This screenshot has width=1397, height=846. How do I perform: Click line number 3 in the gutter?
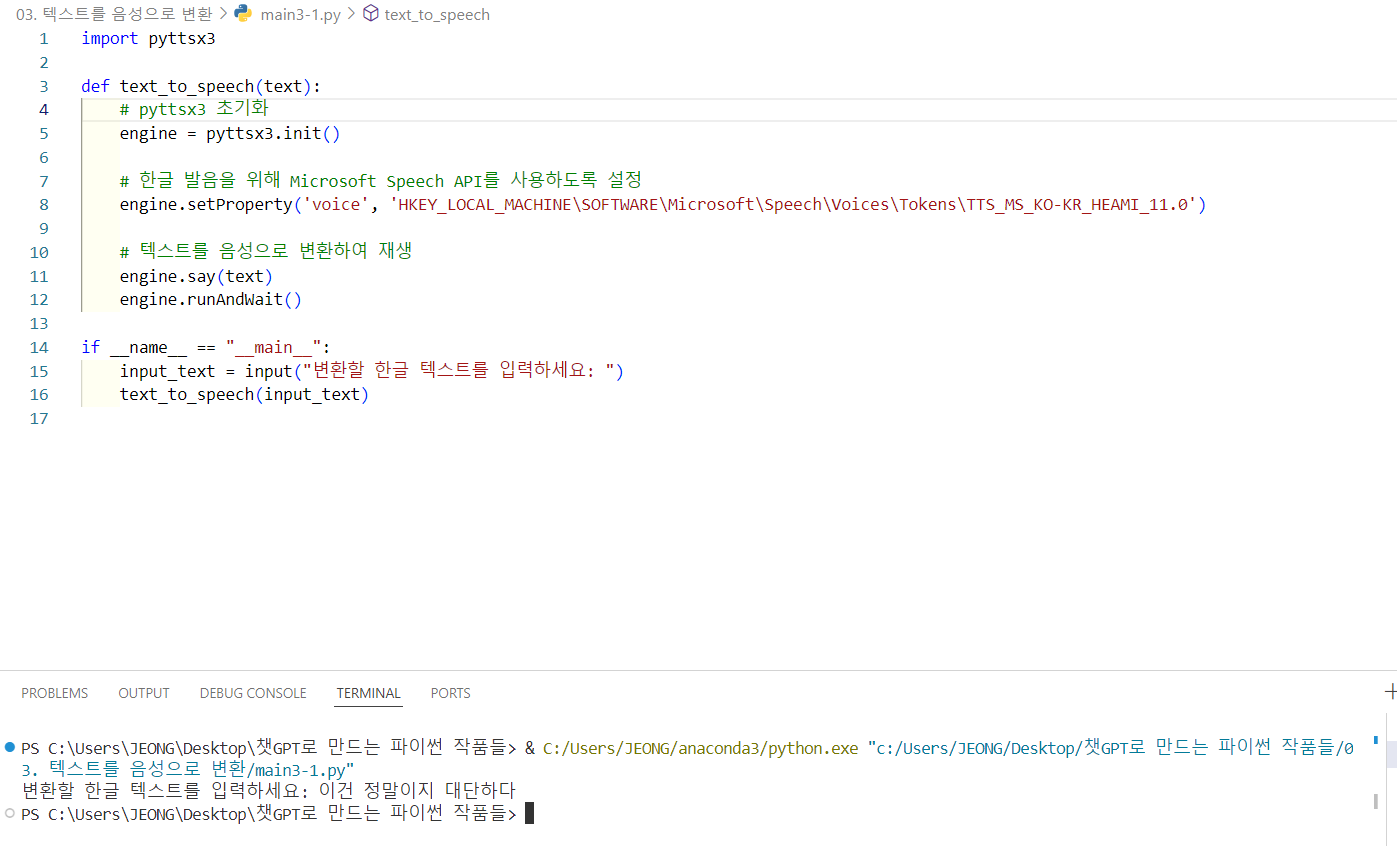coord(43,87)
